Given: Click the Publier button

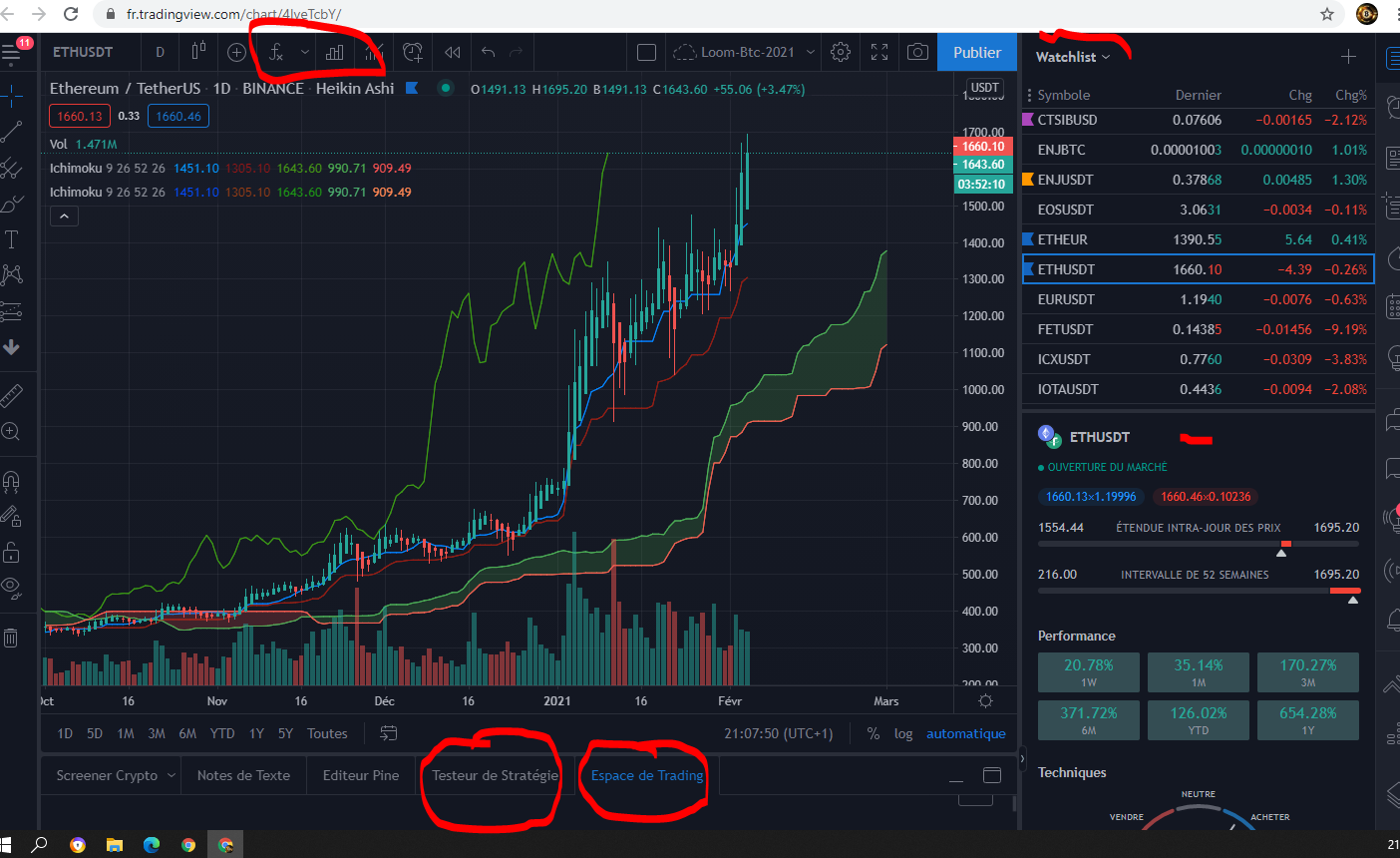Looking at the screenshot, I should tap(976, 52).
